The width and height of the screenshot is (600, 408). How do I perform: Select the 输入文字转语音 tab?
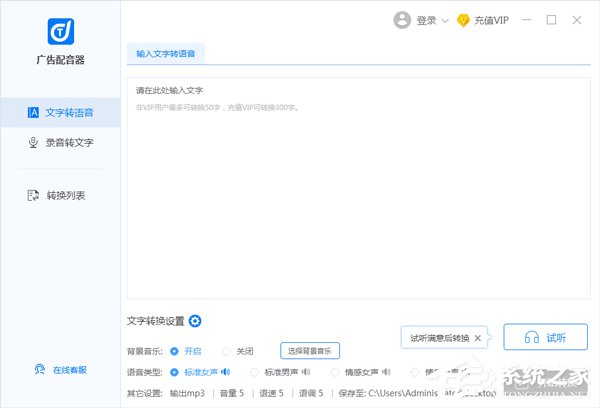(170, 52)
